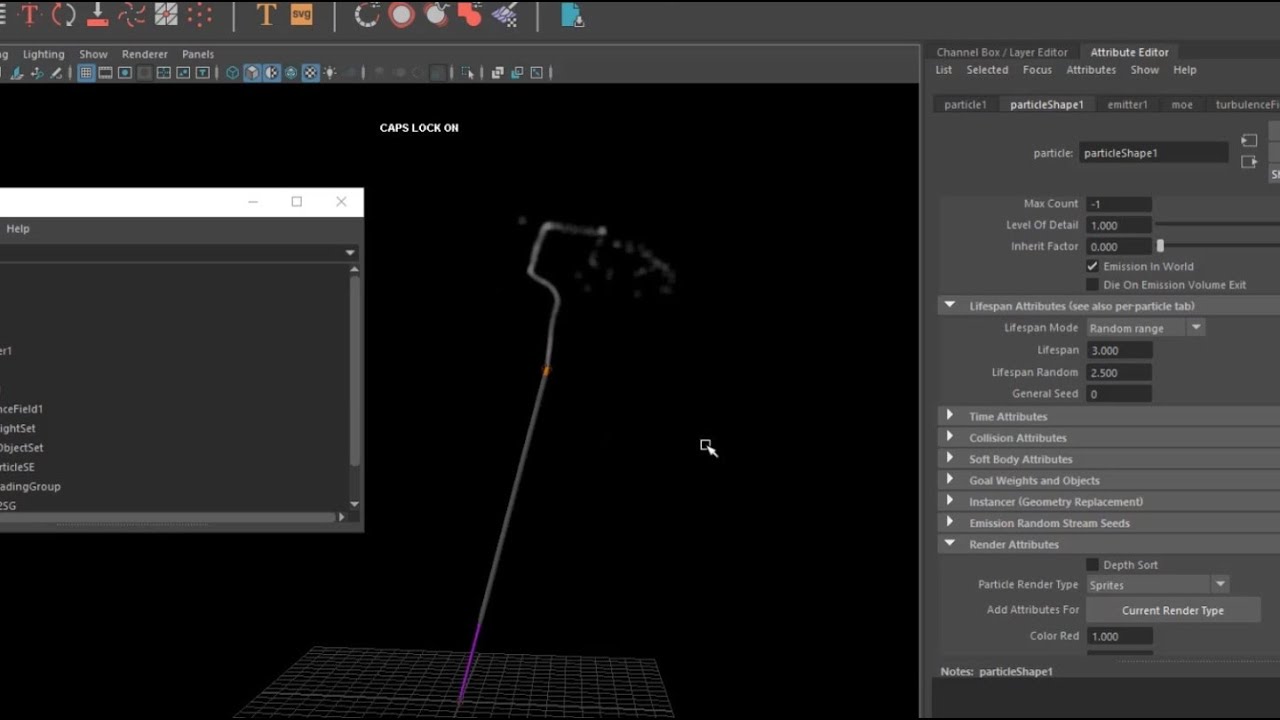
Task: Open the Lifespan Mode dropdown
Action: (1145, 328)
